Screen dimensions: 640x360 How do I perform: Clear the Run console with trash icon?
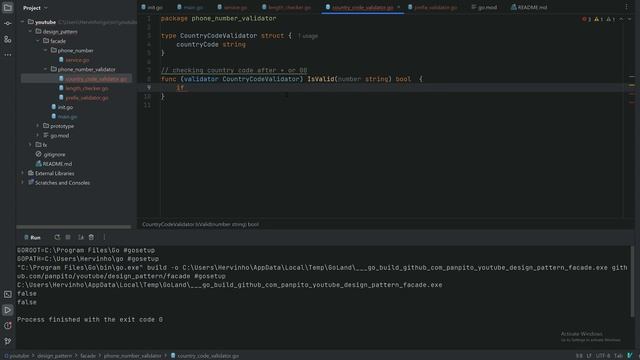click(x=91, y=237)
